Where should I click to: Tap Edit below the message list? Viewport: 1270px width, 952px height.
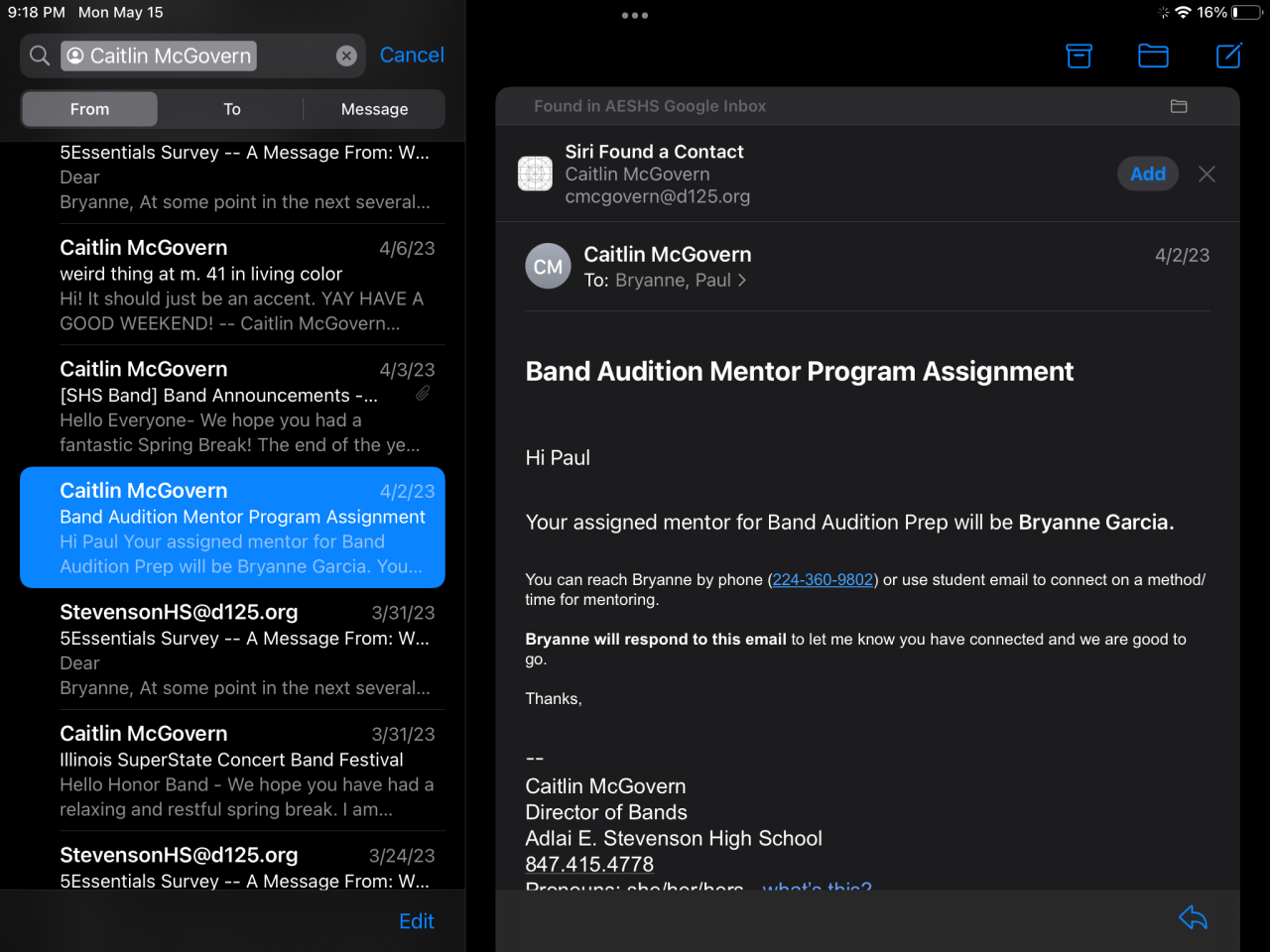coord(416,921)
